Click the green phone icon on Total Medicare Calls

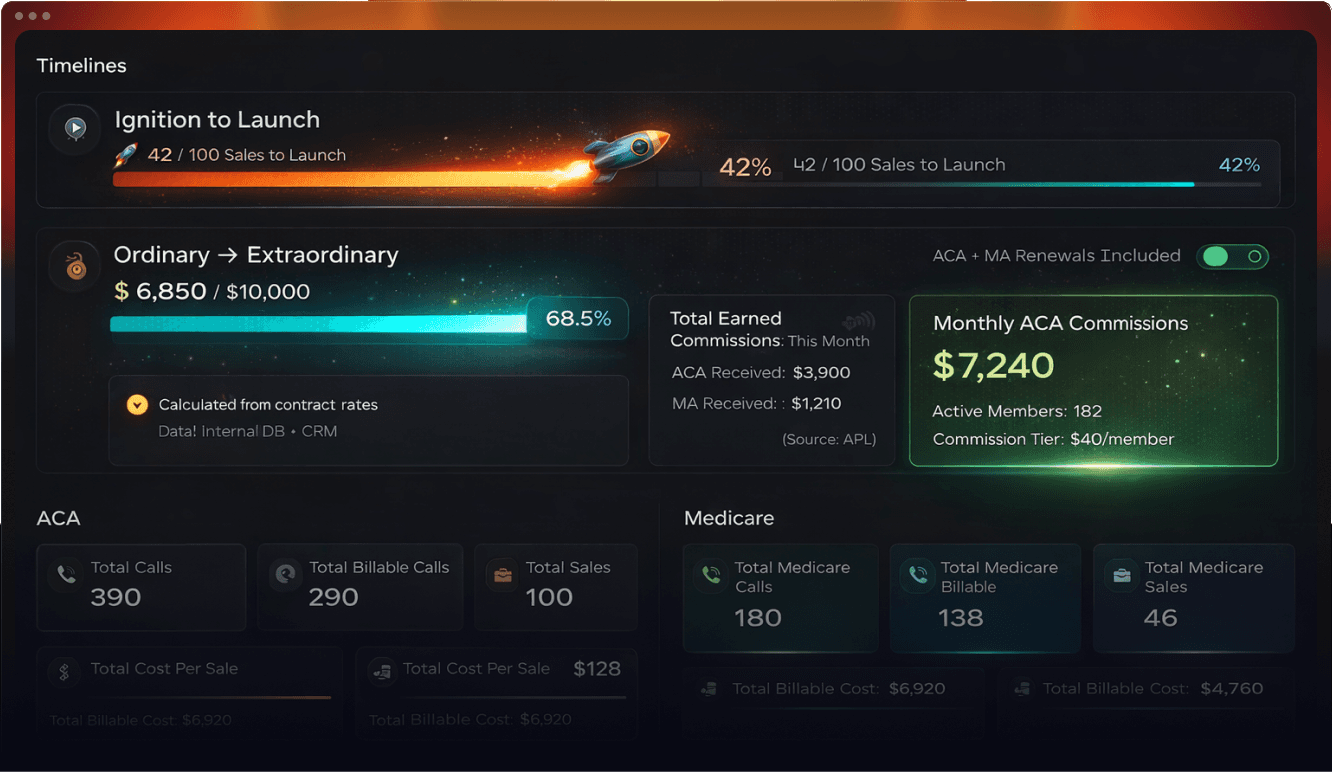pyautogui.click(x=711, y=575)
